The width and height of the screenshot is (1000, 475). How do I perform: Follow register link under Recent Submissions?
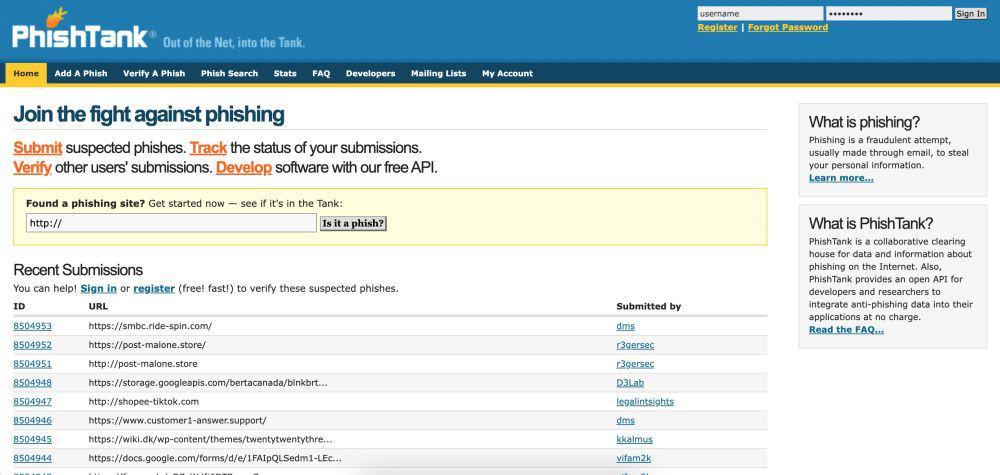[x=154, y=288]
